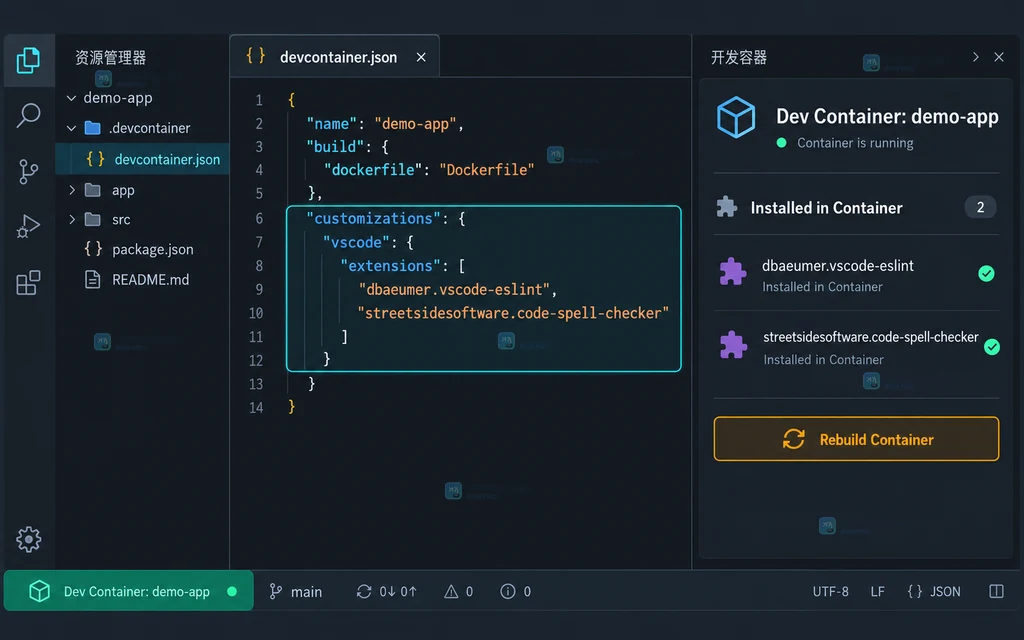The height and width of the screenshot is (640, 1024).
Task: Expand the src folder chevron
Action: coord(72,219)
